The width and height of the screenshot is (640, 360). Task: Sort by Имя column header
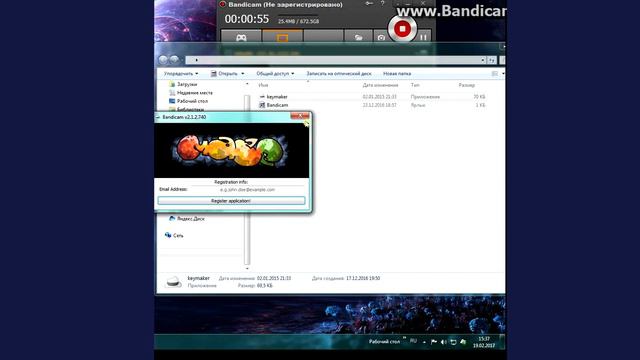click(x=263, y=85)
